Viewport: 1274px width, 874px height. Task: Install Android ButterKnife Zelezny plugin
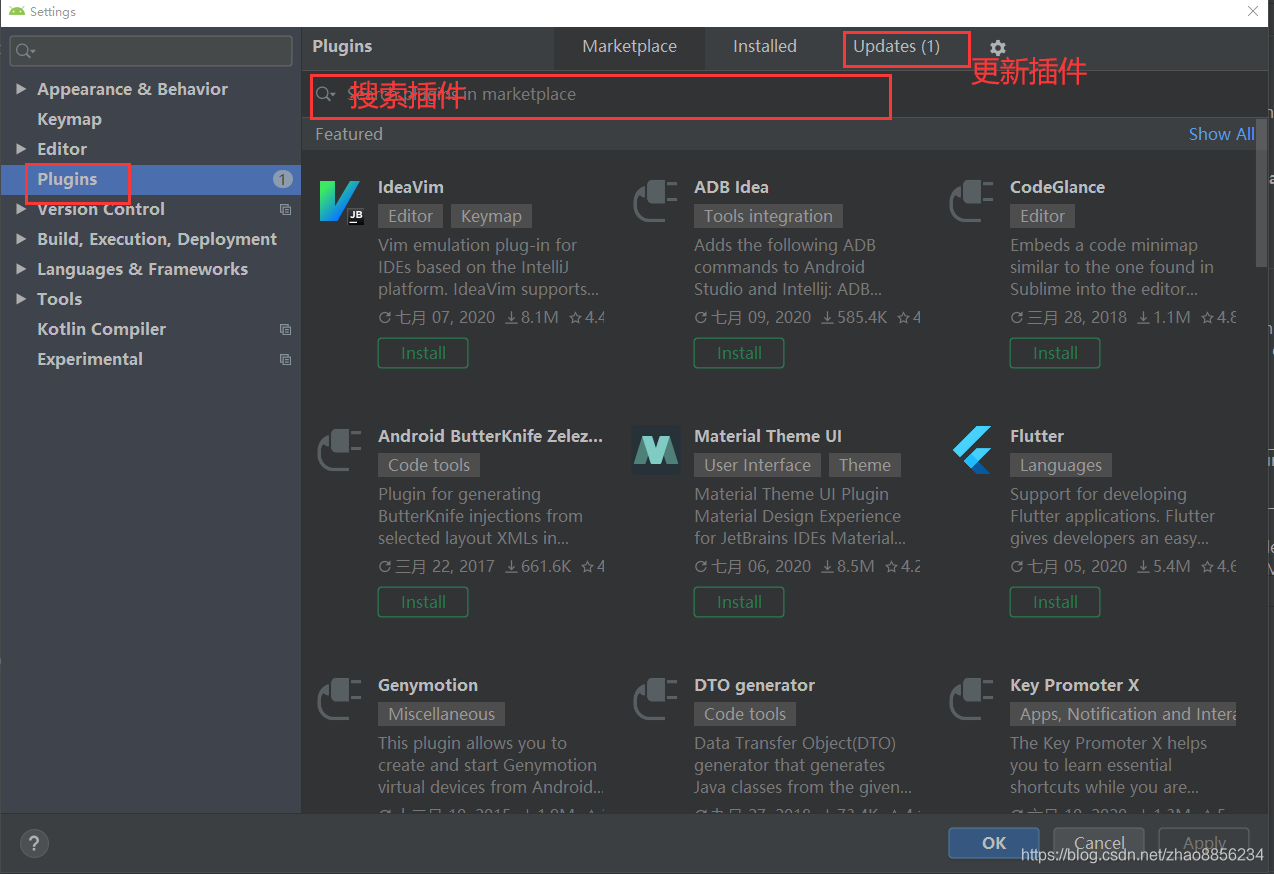[x=423, y=602]
